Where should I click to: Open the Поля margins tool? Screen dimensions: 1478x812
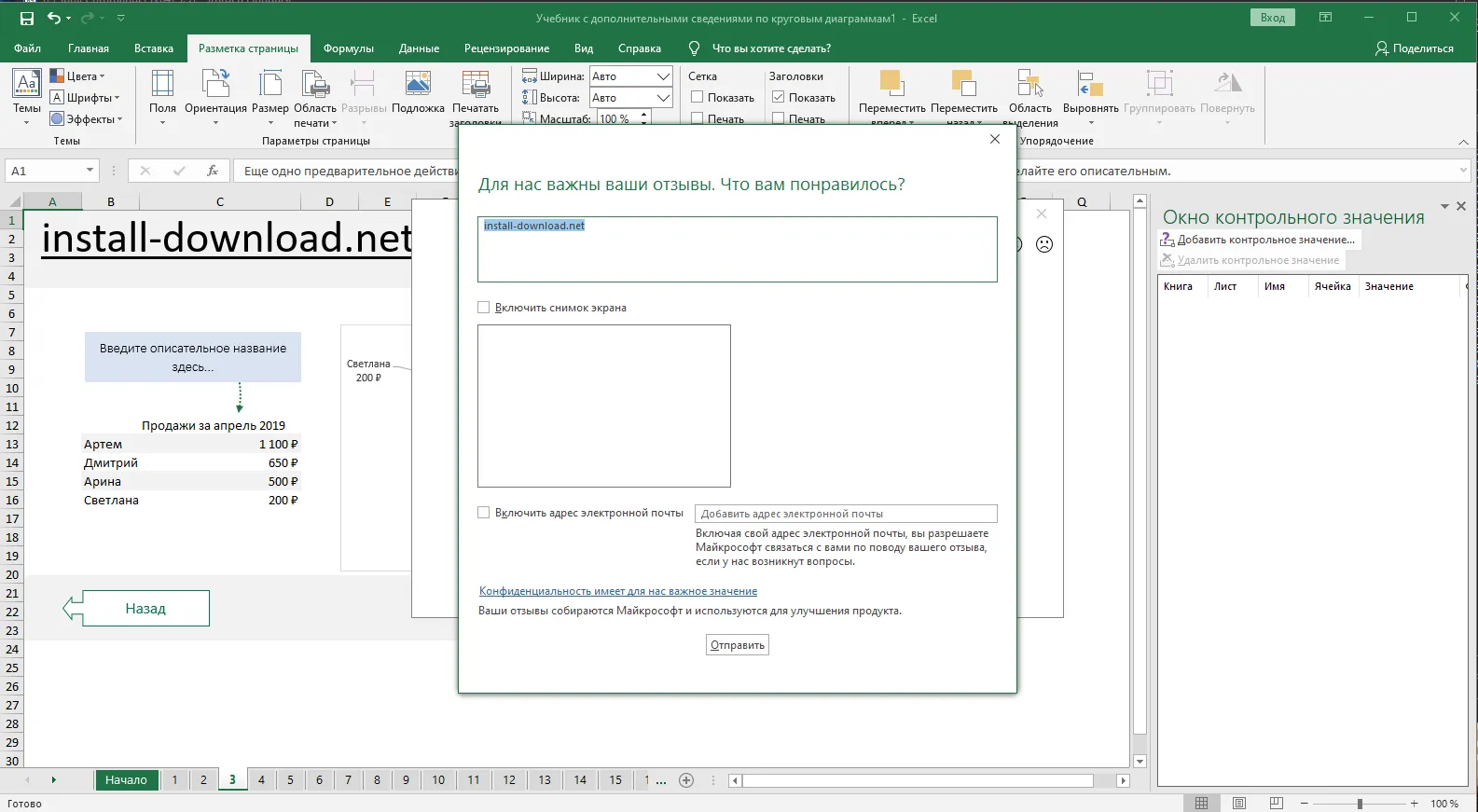pos(162,95)
